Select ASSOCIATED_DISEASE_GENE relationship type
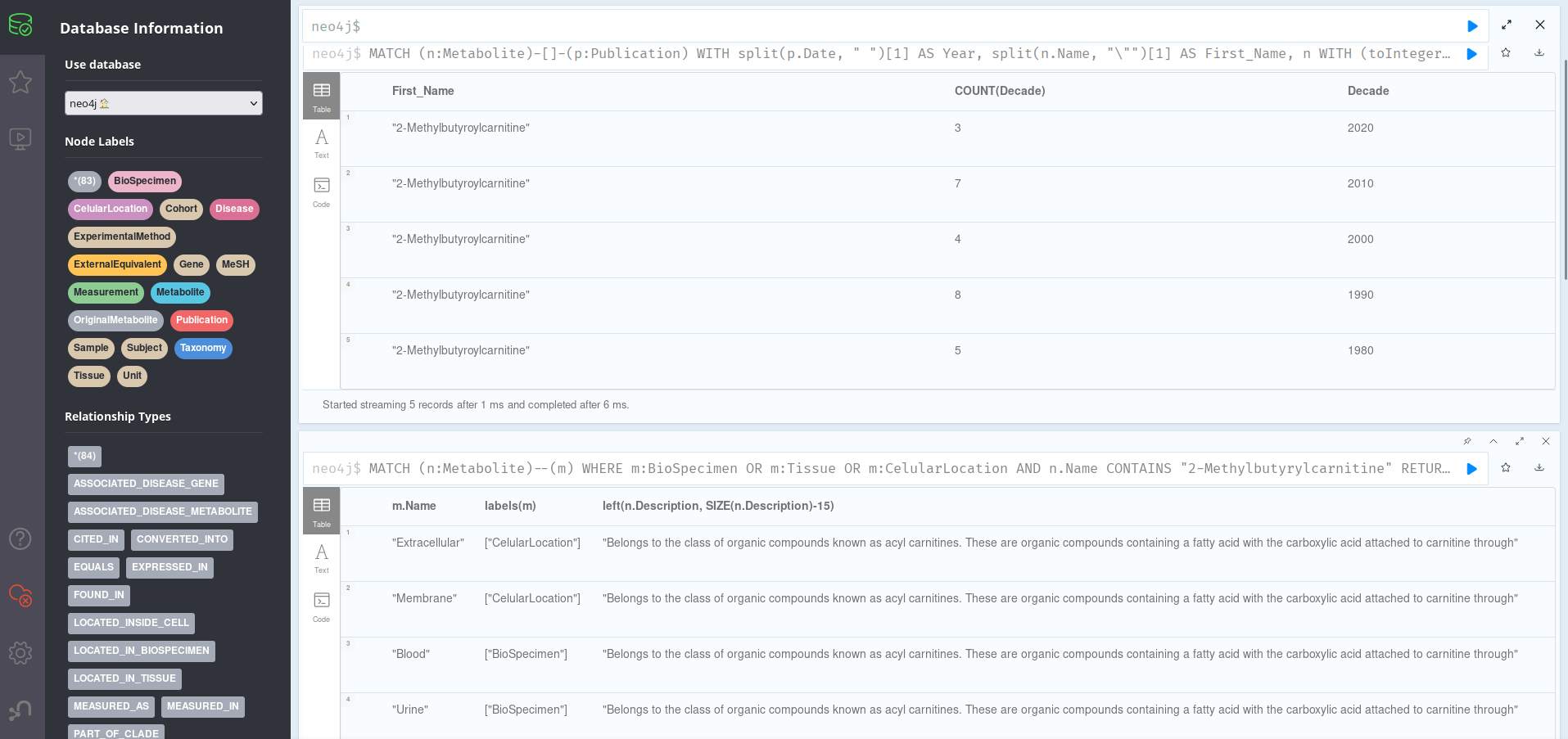 (146, 484)
